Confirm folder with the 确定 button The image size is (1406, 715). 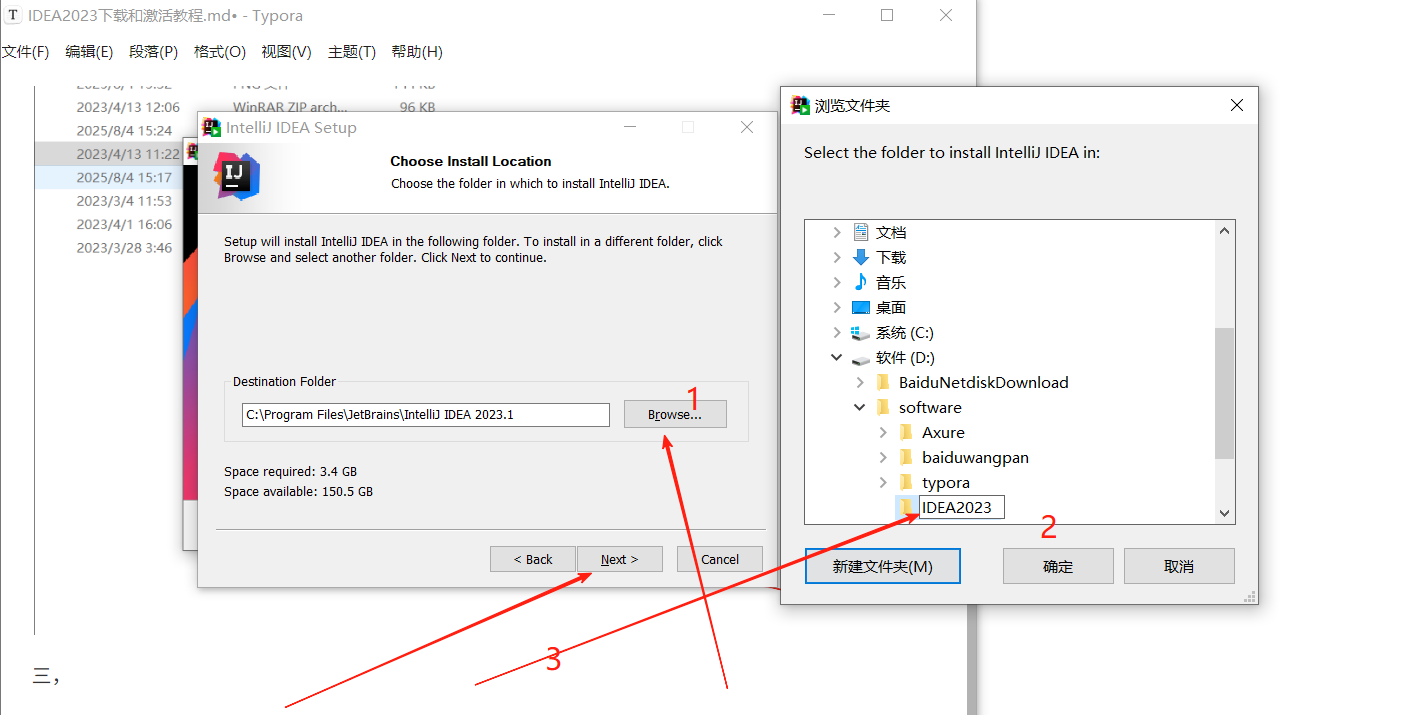1058,566
